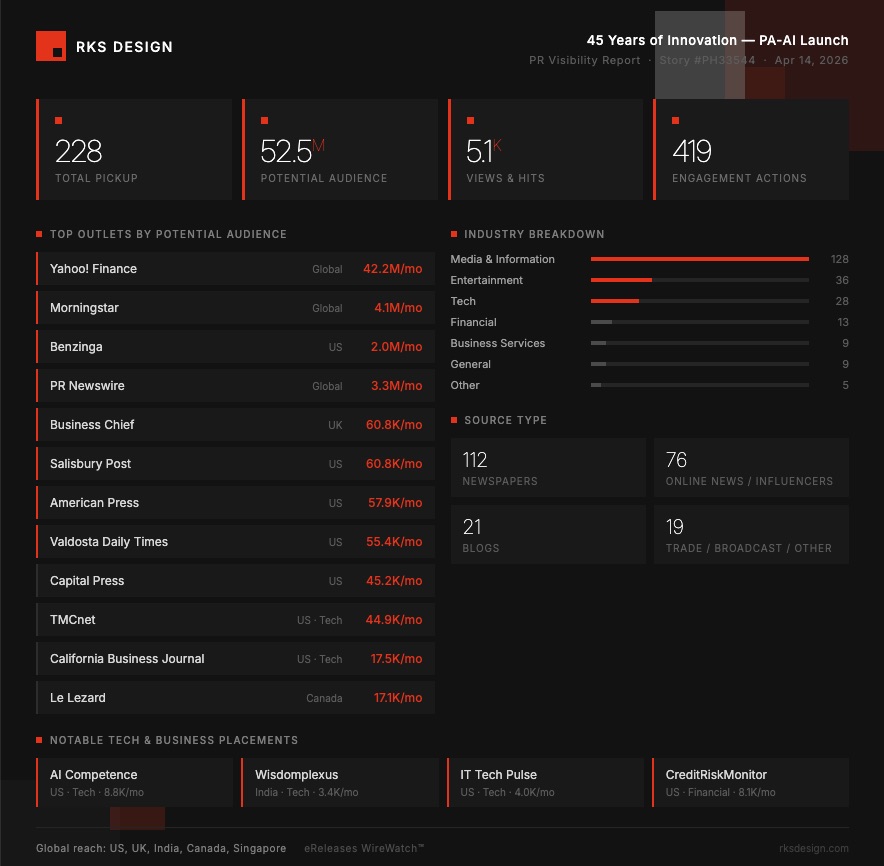
Task: Open the IT Tech Pulse placement card
Action: (x=545, y=783)
